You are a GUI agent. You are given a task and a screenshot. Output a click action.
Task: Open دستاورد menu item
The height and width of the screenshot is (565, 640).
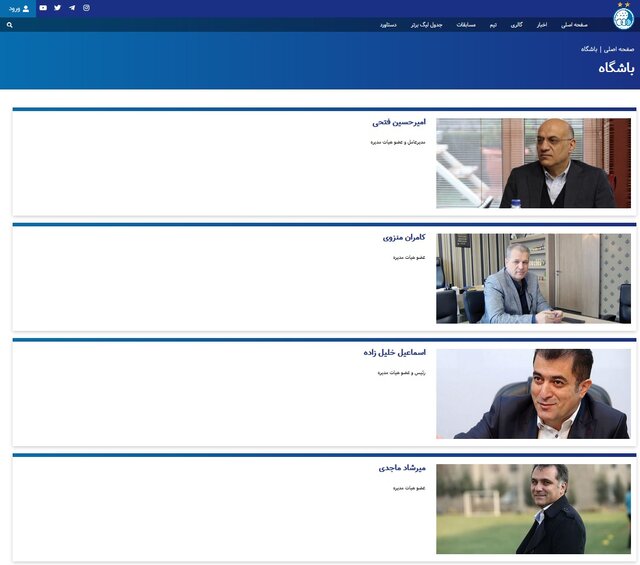tap(388, 25)
